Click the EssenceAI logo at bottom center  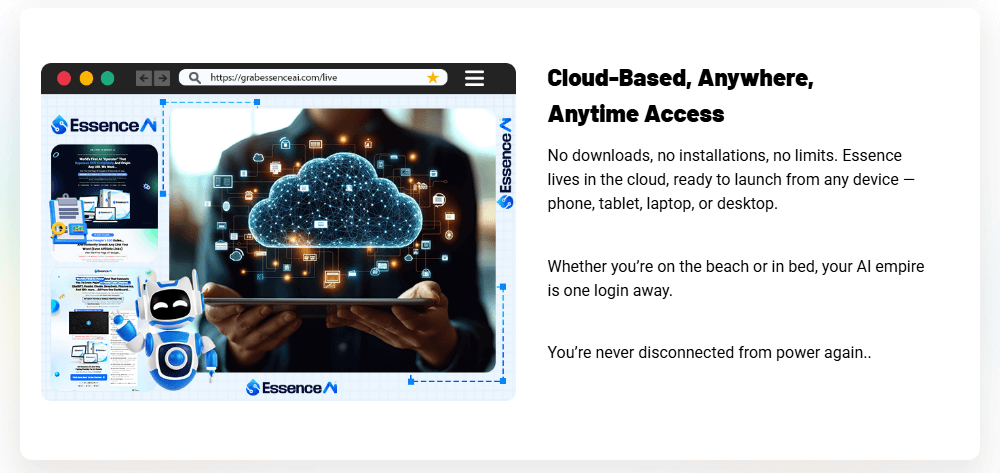(x=292, y=387)
